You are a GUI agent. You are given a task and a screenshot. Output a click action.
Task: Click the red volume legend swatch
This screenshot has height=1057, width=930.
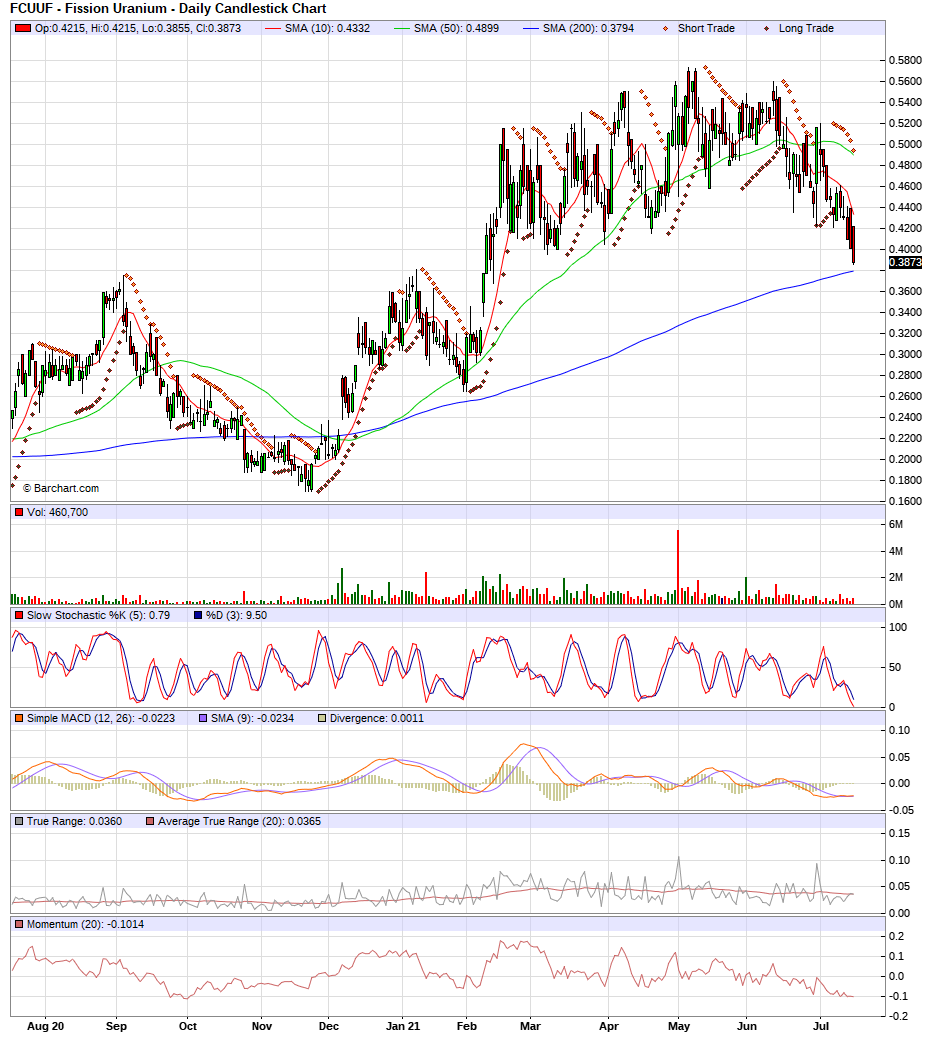click(19, 512)
